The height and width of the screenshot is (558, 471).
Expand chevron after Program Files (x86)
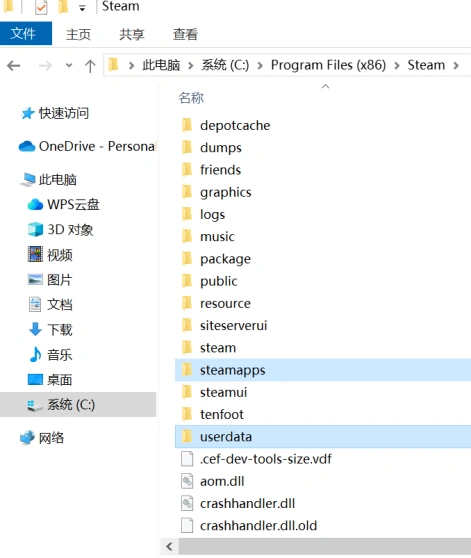click(x=397, y=65)
